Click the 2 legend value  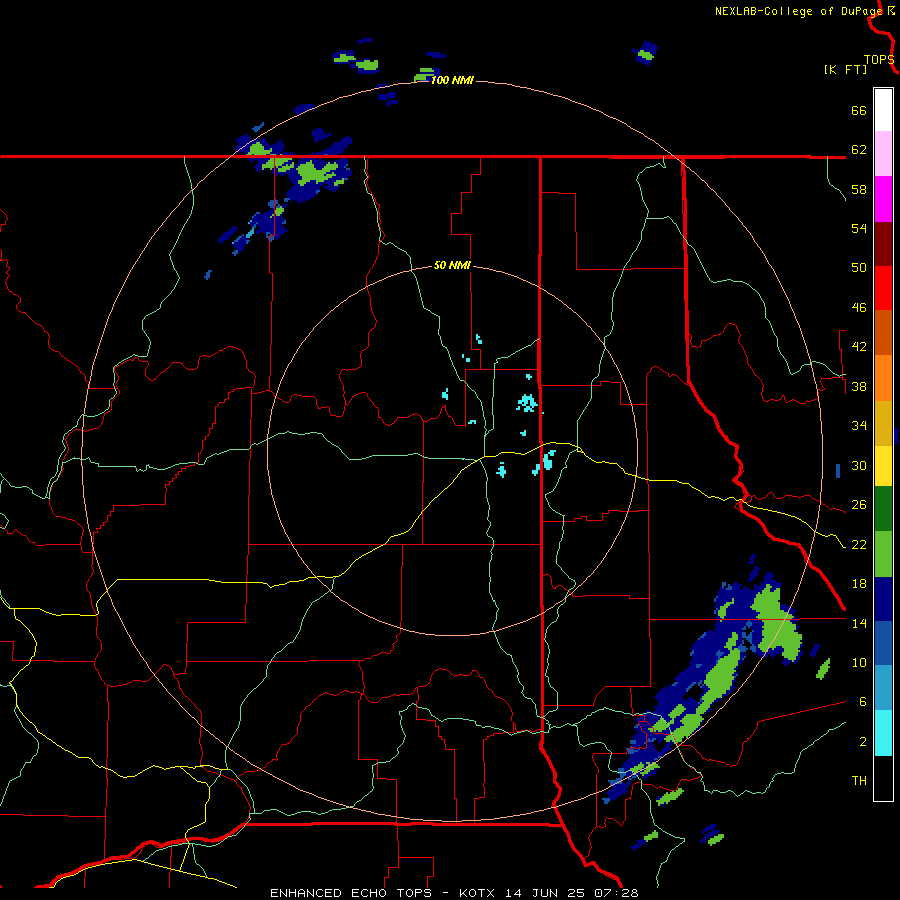click(863, 742)
